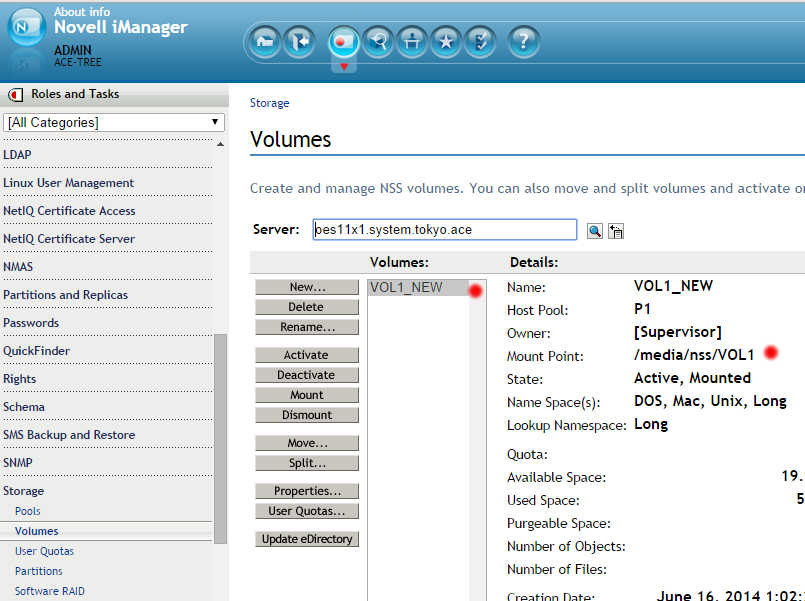Viewport: 805px width, 601px height.
Task: Click the Active, Mounted state value
Action: click(x=692, y=378)
